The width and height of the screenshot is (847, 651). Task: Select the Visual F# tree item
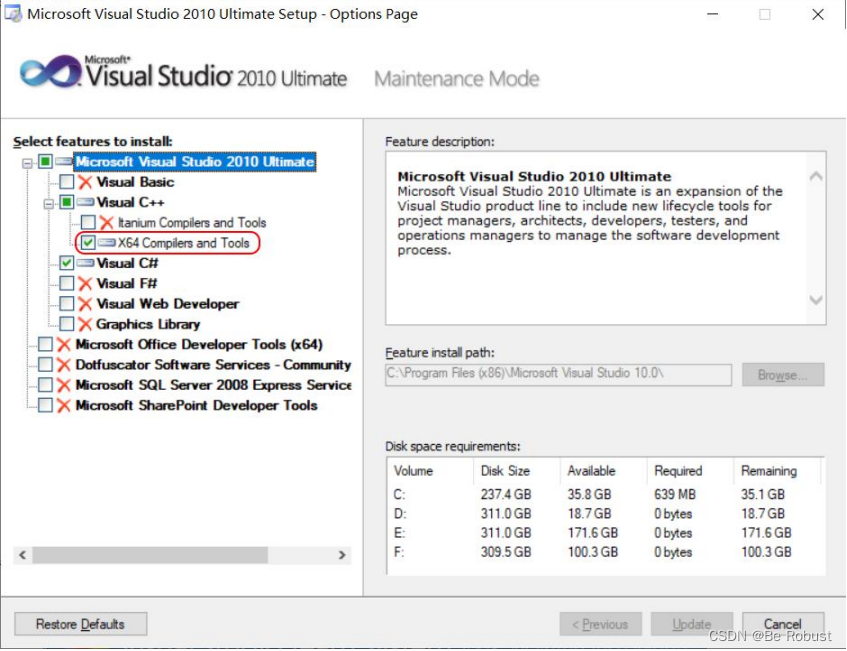click(x=126, y=284)
